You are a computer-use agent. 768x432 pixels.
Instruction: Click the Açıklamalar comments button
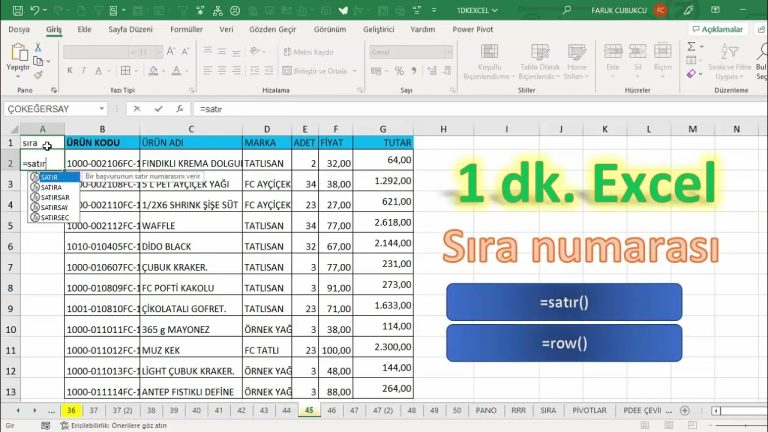click(718, 29)
